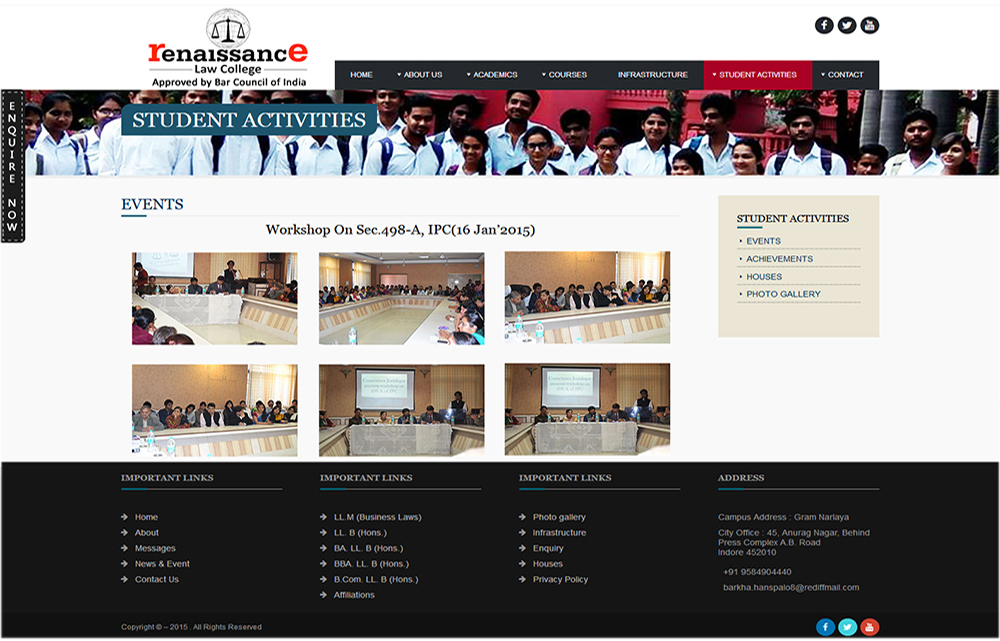Open the first workshop photo thumbnail
Viewport: 1000px width, 641px height.
214,298
